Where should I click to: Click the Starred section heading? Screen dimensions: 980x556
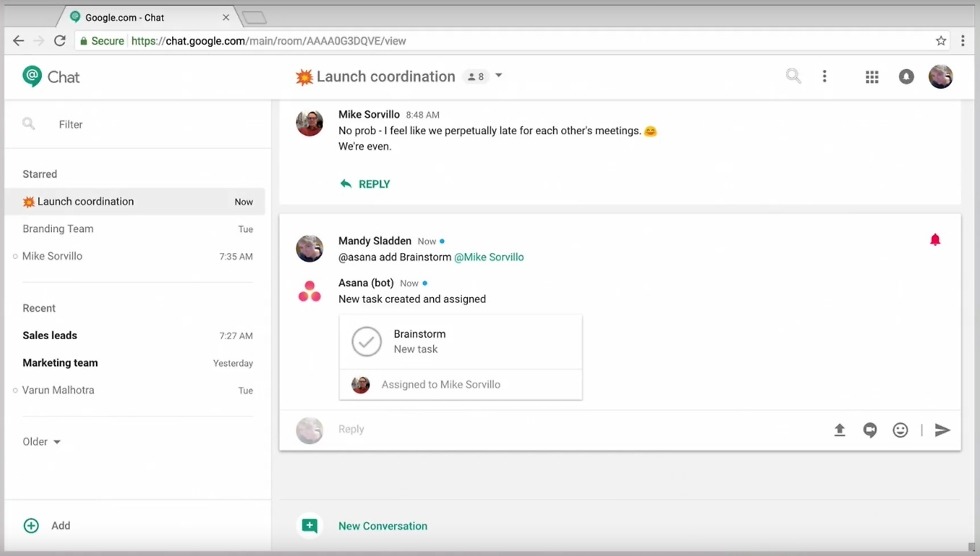39,174
